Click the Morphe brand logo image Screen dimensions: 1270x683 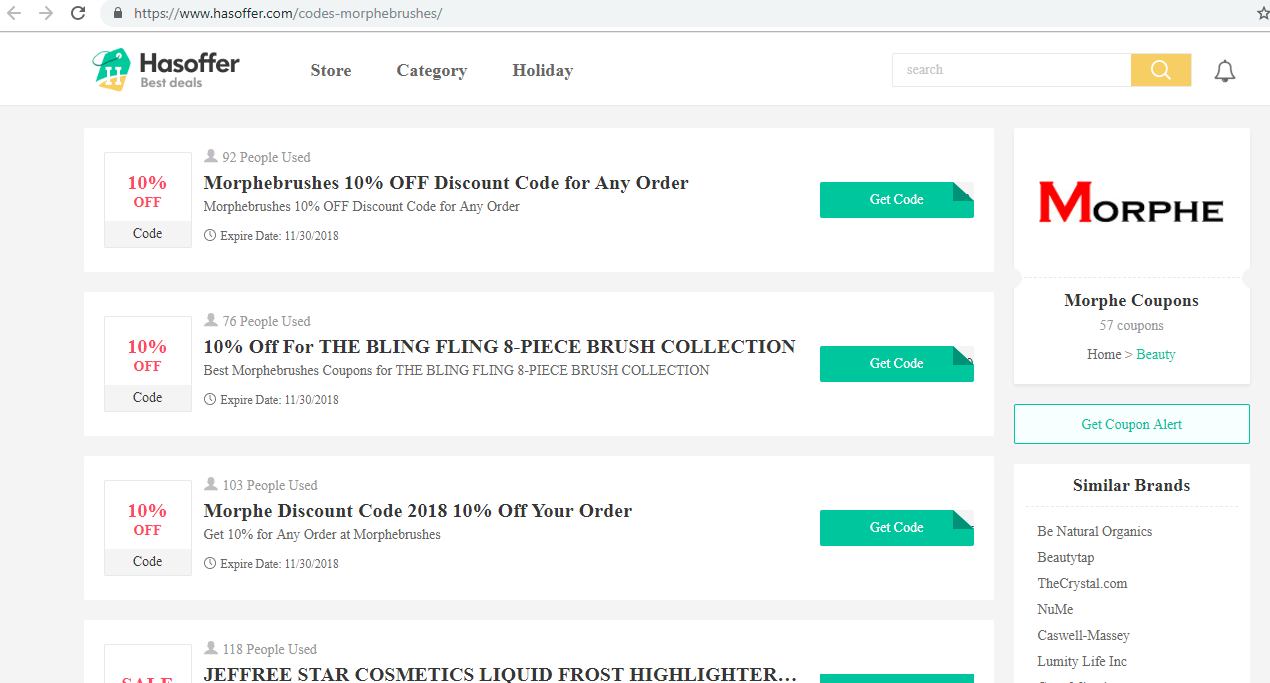coord(1131,201)
